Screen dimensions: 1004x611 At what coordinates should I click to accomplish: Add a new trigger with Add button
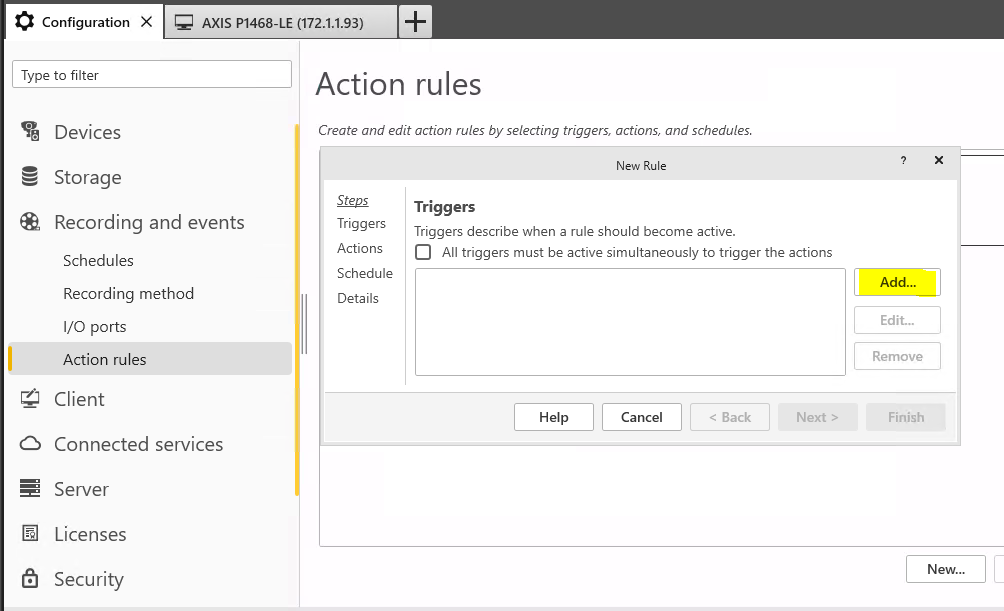pyautogui.click(x=897, y=282)
